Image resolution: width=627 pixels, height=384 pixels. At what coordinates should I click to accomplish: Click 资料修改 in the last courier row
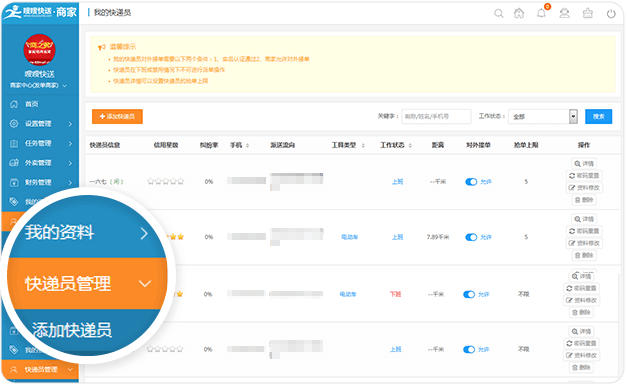click(x=581, y=356)
